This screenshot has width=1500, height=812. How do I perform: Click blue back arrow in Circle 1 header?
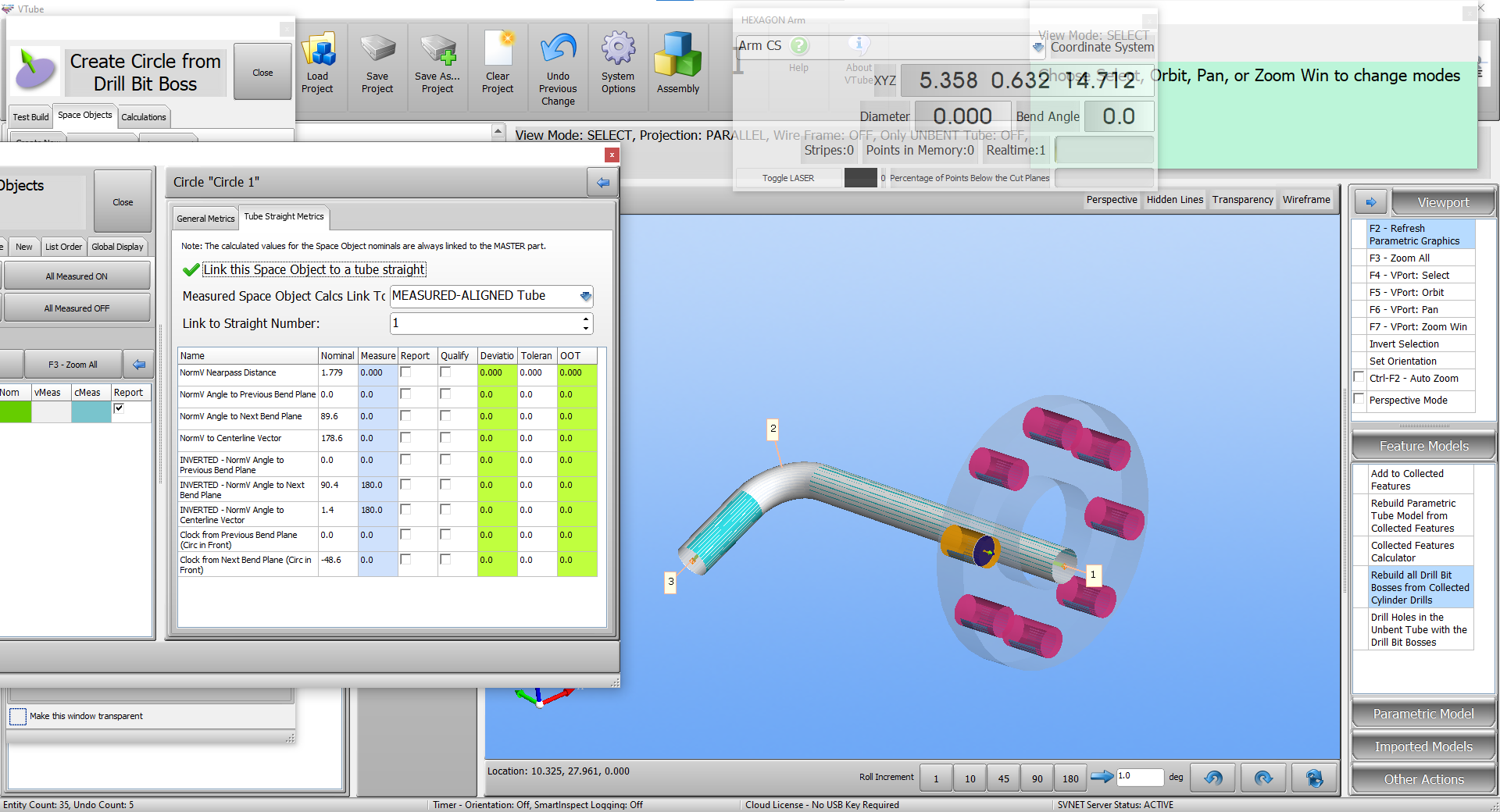pyautogui.click(x=602, y=183)
